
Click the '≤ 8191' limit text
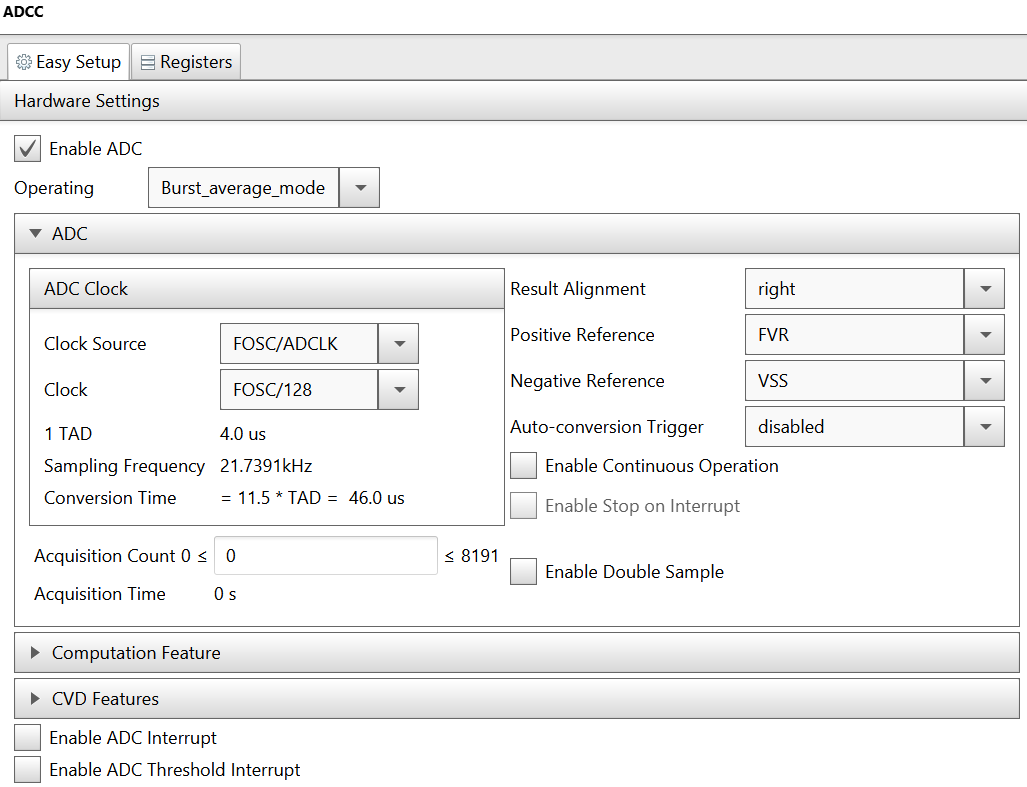[x=472, y=556]
